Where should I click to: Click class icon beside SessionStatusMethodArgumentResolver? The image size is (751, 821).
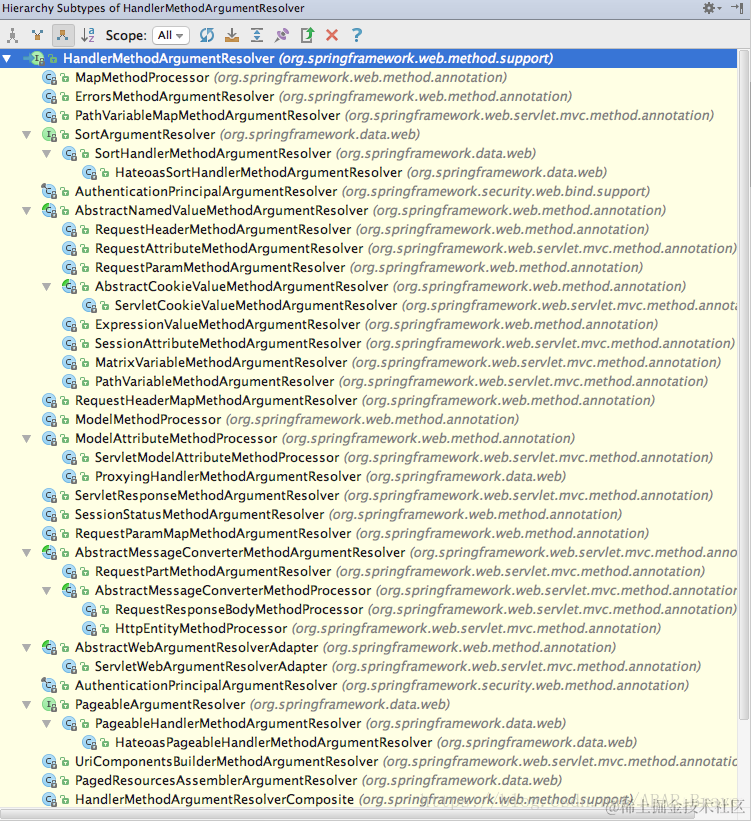point(50,515)
